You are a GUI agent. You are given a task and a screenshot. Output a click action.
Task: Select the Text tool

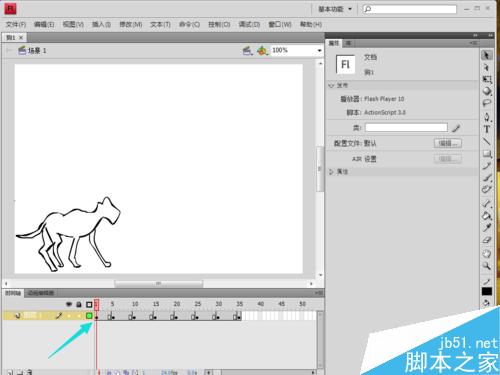[487, 129]
